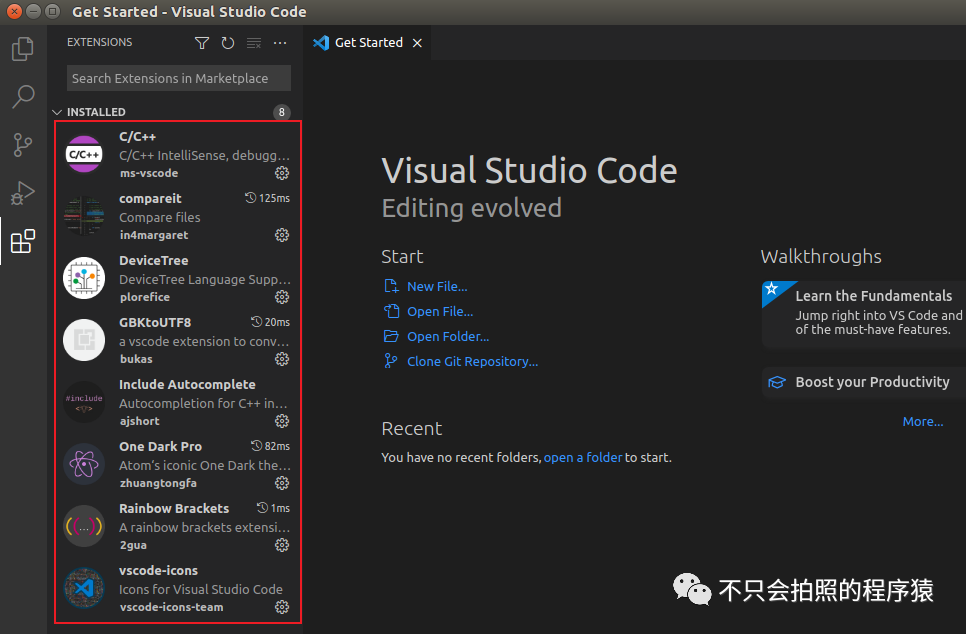Select the DeviceTree extension name
Image resolution: width=966 pixels, height=634 pixels.
click(153, 261)
